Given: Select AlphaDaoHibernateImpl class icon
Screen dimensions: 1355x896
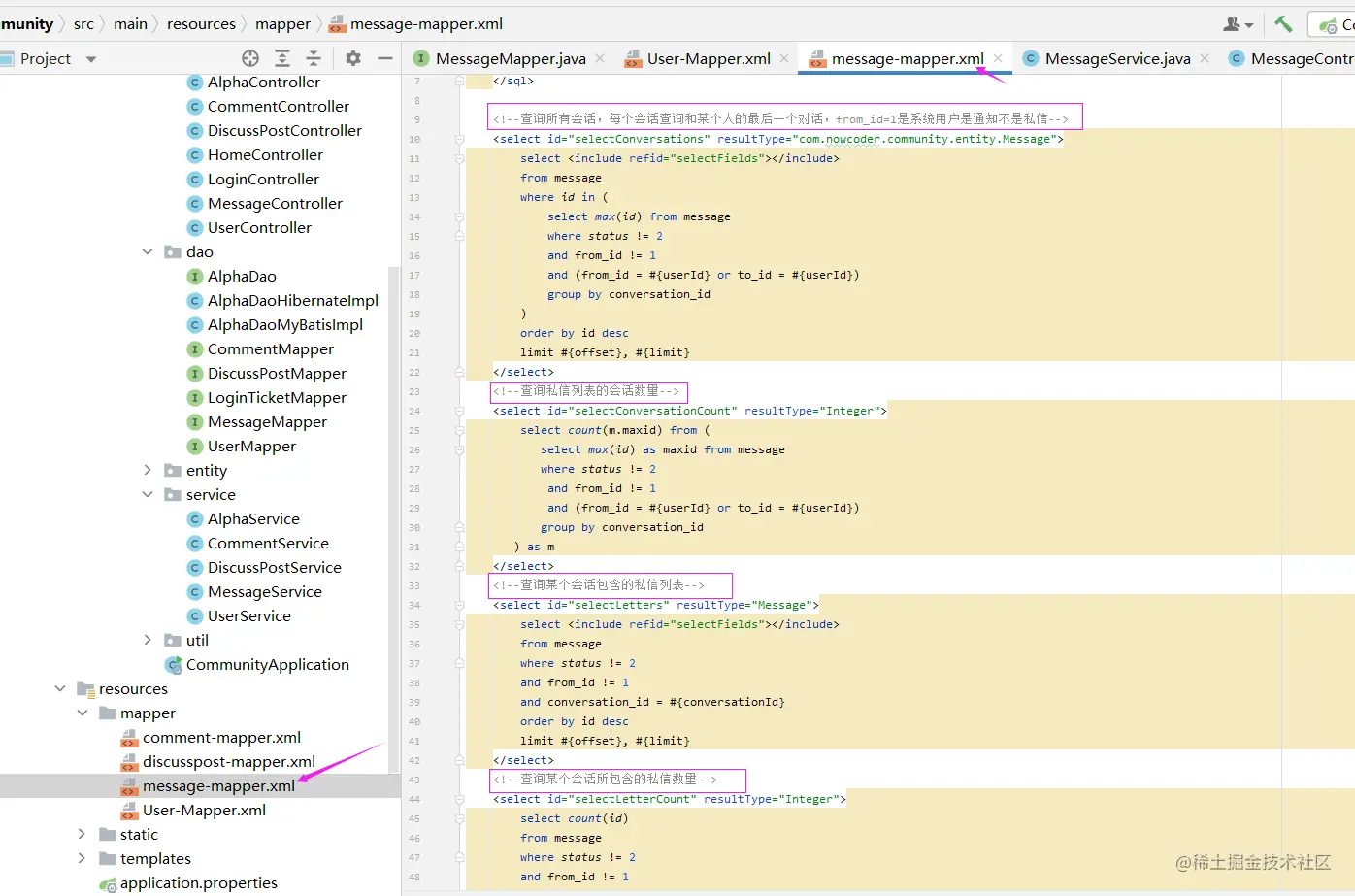Looking at the screenshot, I should (195, 301).
